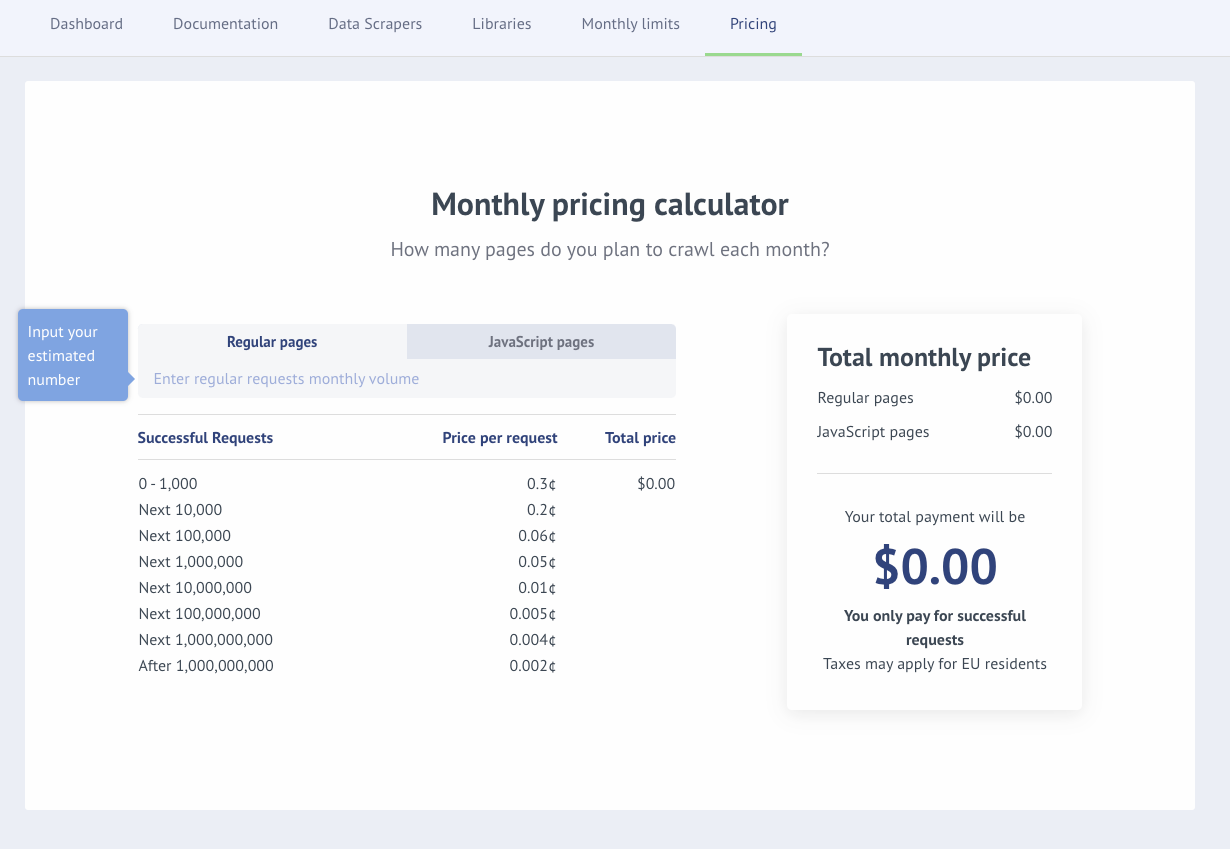Navigate to Data Scrapers
This screenshot has width=1230, height=849.
(x=375, y=24)
